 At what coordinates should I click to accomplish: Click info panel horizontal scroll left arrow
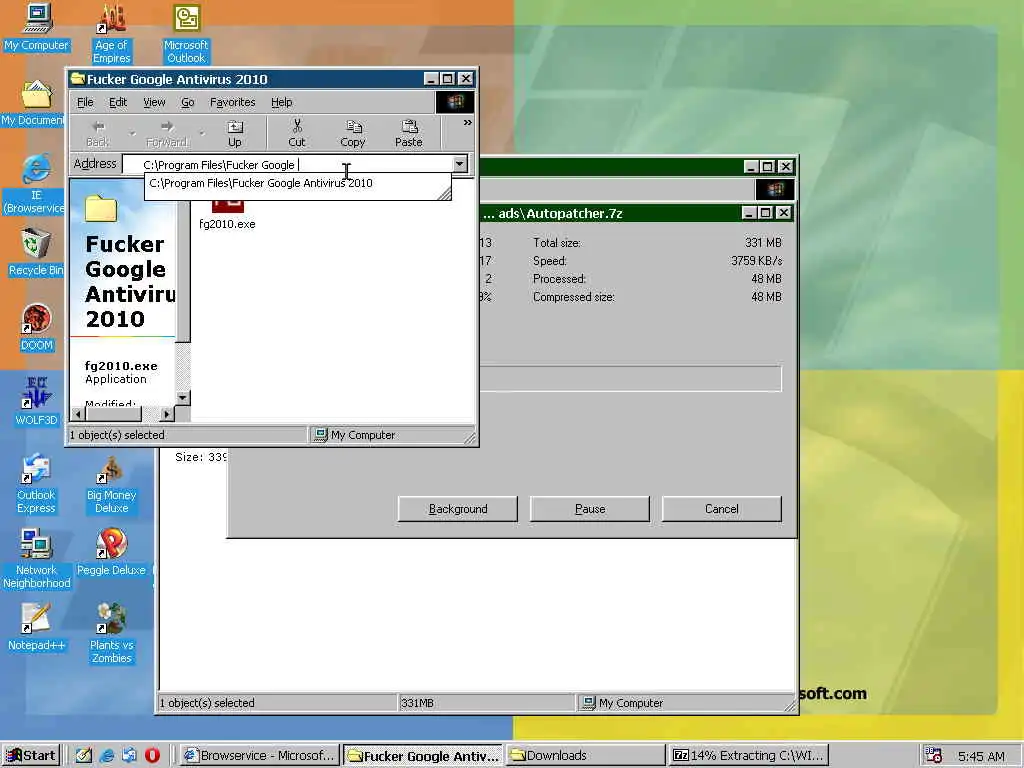click(x=78, y=414)
